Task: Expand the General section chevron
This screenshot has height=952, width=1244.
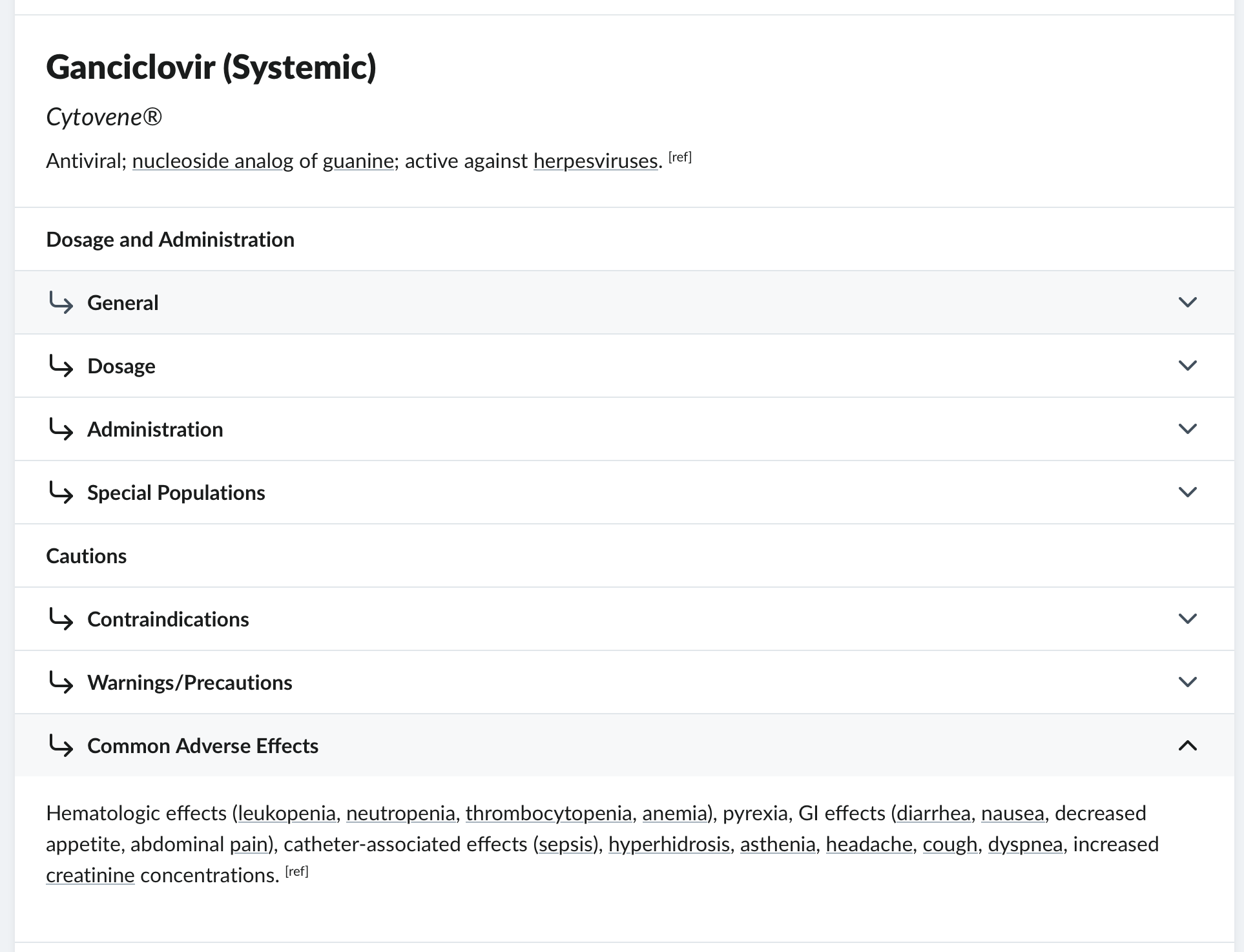Action: point(1187,302)
